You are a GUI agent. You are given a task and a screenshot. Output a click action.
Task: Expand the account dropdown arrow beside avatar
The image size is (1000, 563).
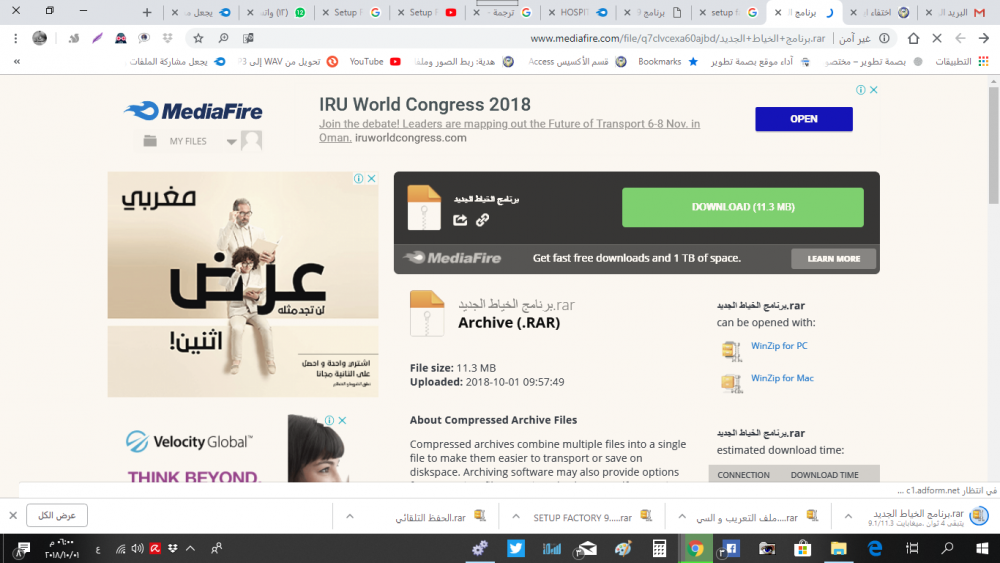(232, 142)
